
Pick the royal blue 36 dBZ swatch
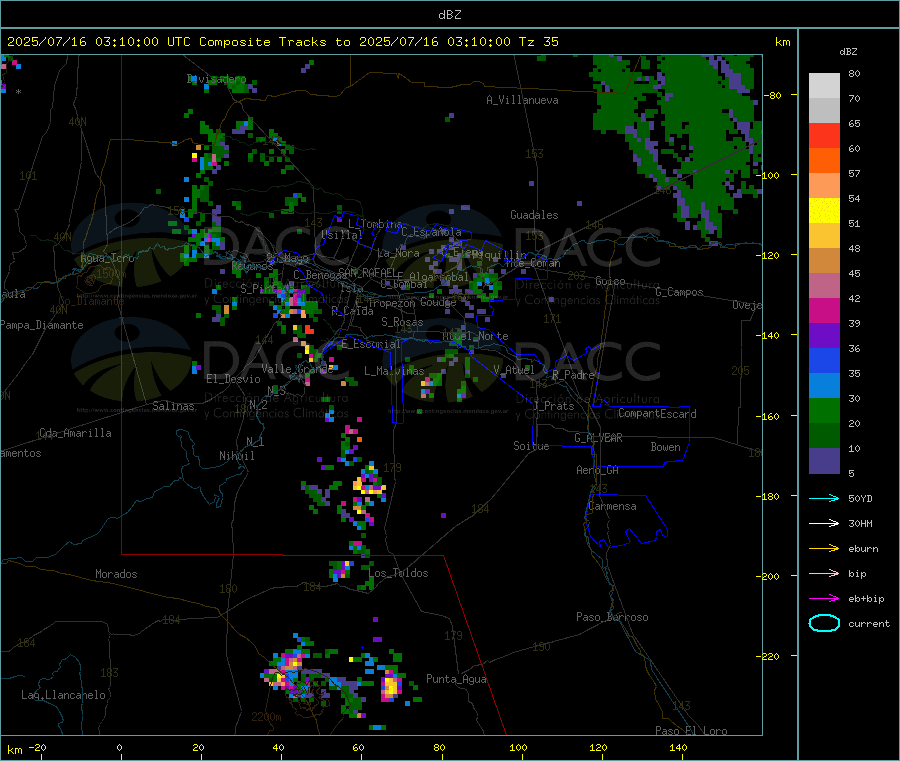pyautogui.click(x=824, y=360)
